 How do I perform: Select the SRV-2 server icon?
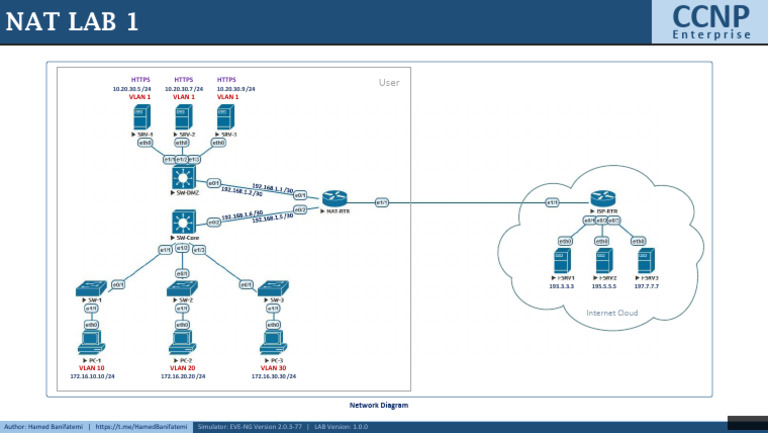(x=184, y=117)
